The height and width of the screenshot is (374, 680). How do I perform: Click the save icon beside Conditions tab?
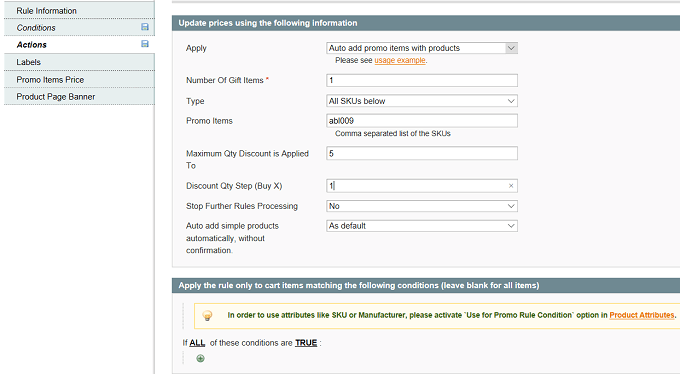click(x=145, y=27)
